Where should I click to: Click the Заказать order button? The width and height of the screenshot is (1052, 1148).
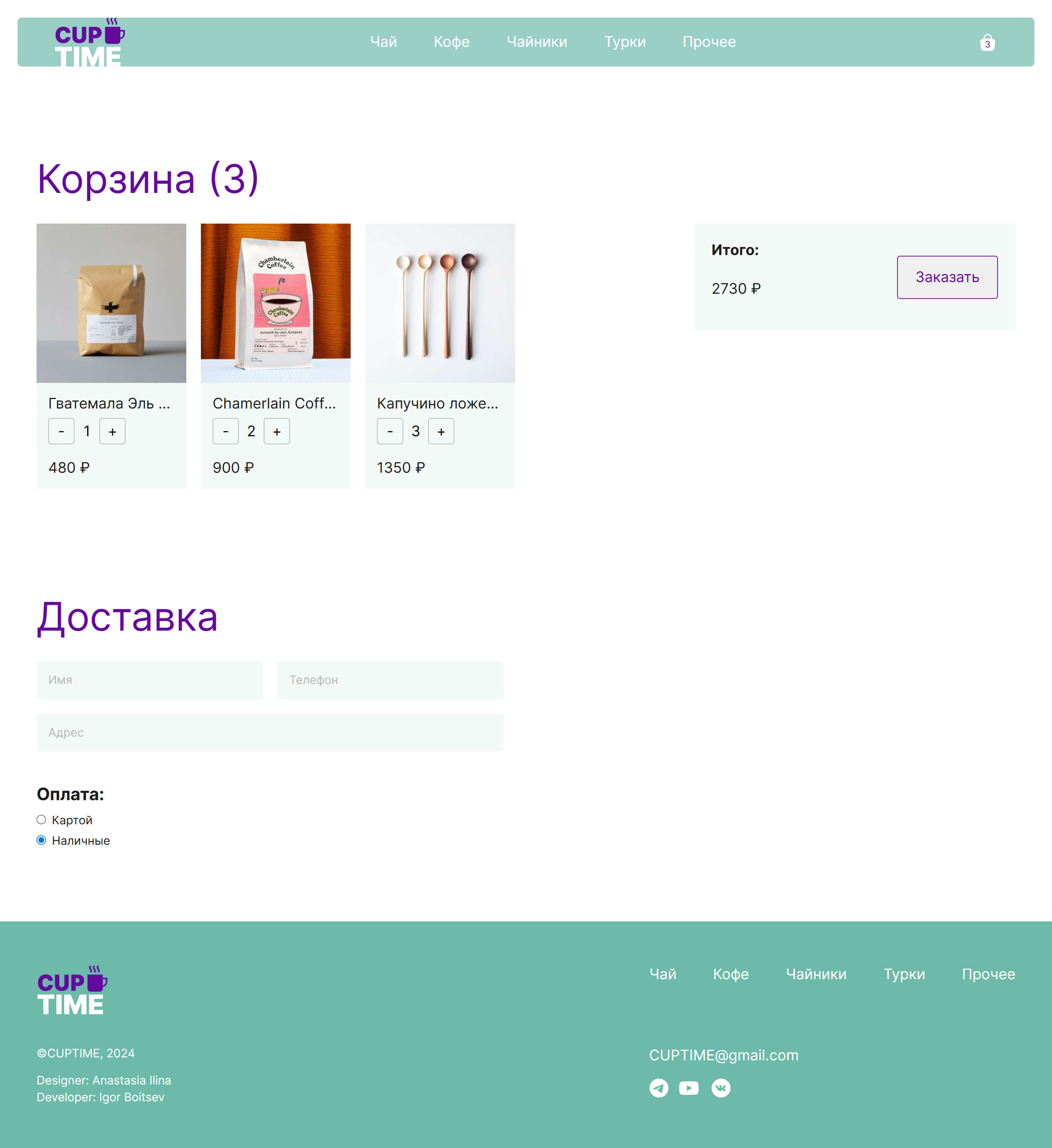(x=947, y=277)
